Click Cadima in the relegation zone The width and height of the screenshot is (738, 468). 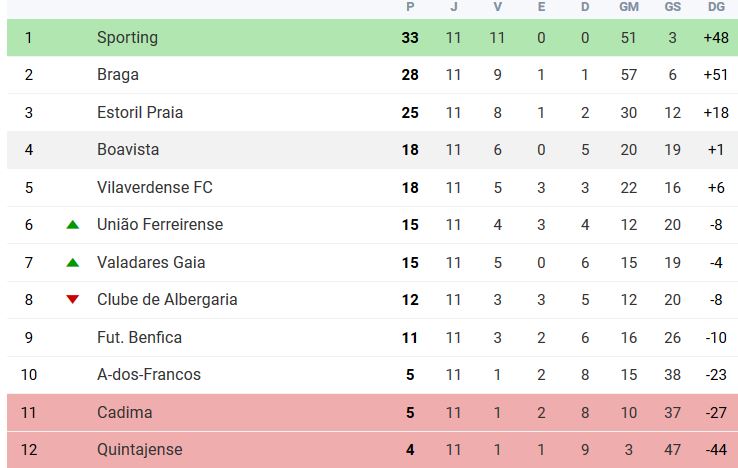pos(125,412)
